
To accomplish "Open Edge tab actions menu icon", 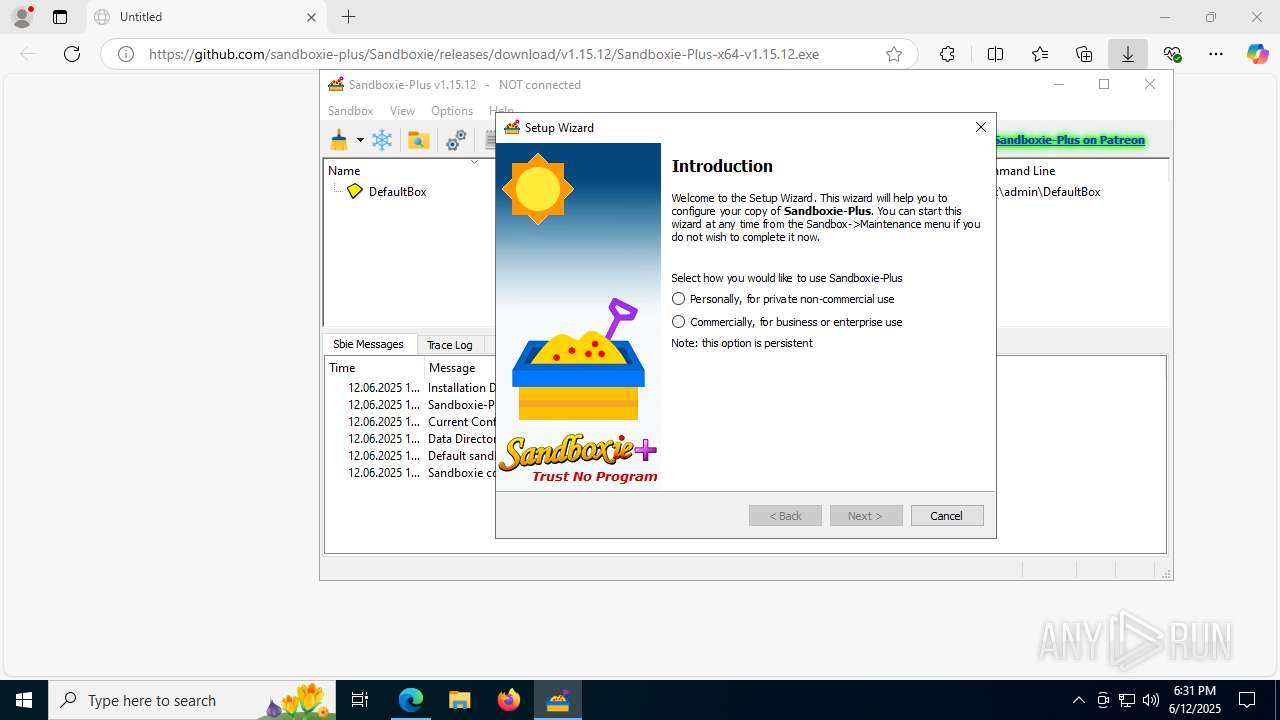I will pos(60,17).
